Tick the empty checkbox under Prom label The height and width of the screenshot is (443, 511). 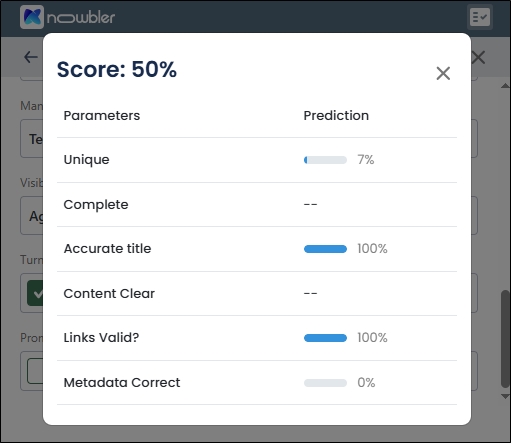[x=35, y=371]
